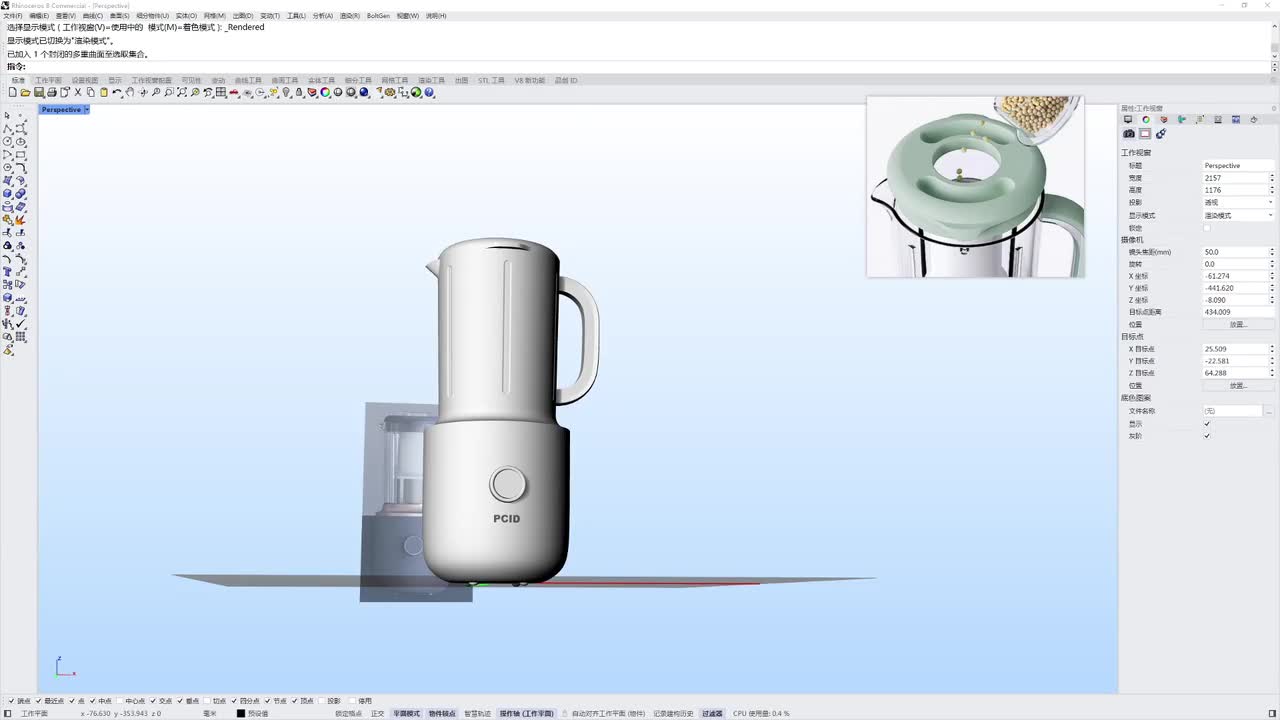The height and width of the screenshot is (720, 1280).
Task: Click the Paste clipboard icon
Action: coord(104,92)
